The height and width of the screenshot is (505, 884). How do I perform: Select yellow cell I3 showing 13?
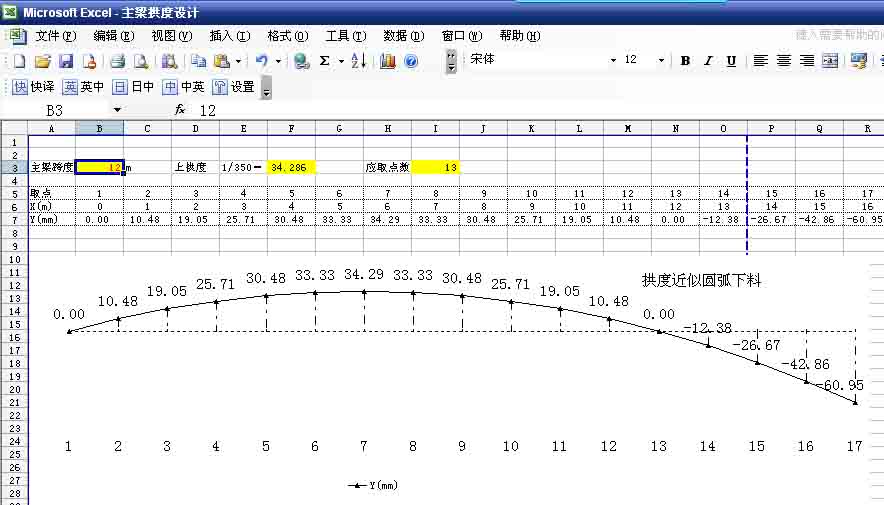[x=435, y=167]
